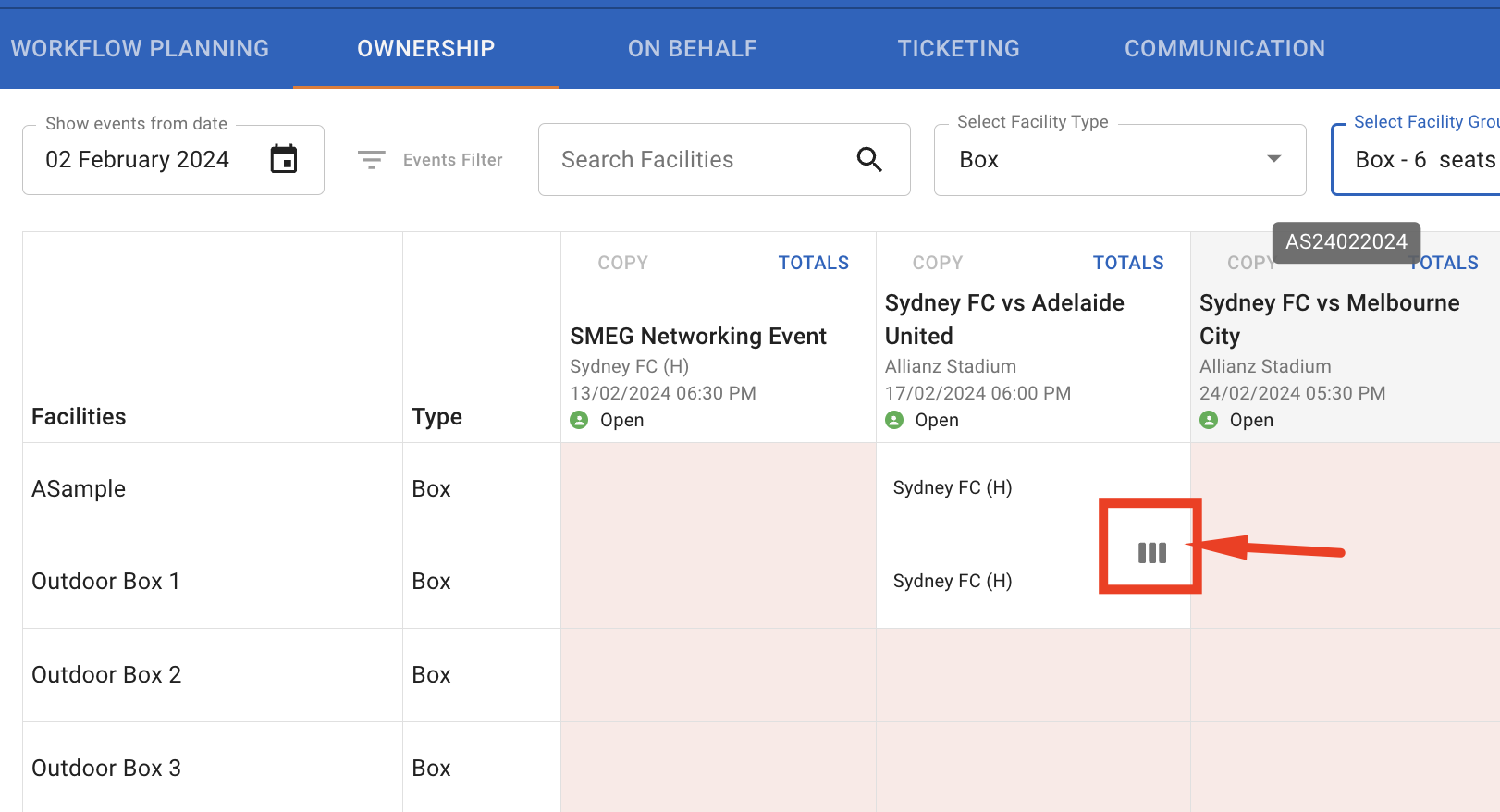Click the three-column icon in Adelaide United cell
The height and width of the screenshot is (812, 1500).
[1151, 553]
